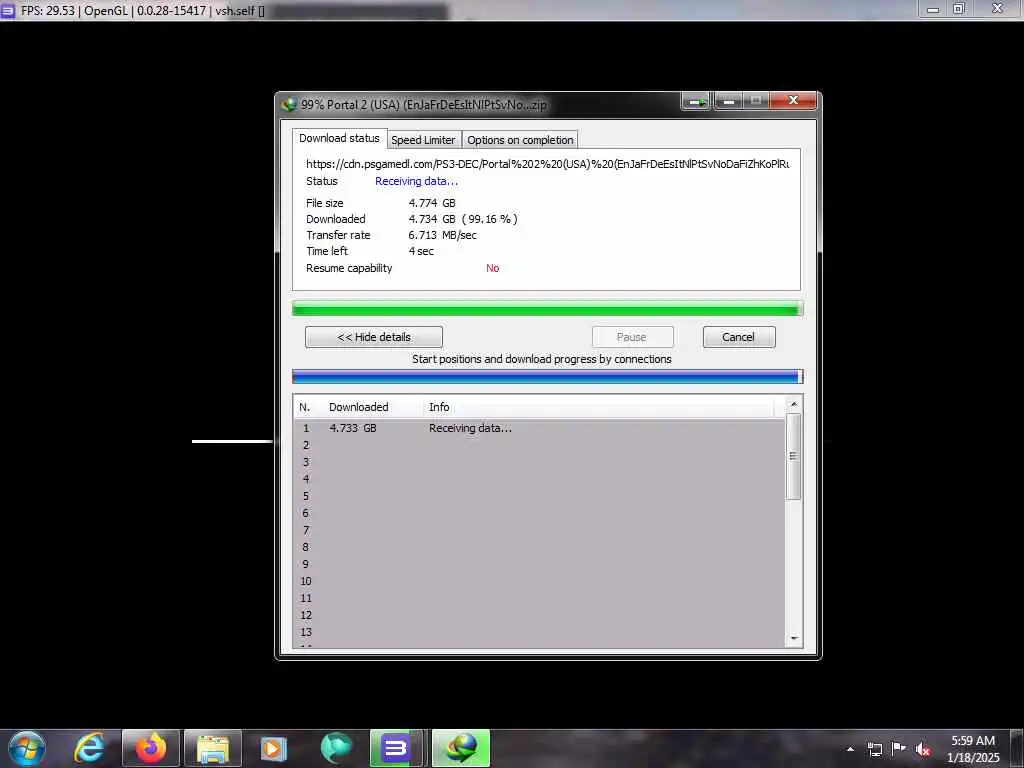The height and width of the screenshot is (768, 1024).
Task: Click the connections list scroll up arrow
Action: pyautogui.click(x=793, y=404)
